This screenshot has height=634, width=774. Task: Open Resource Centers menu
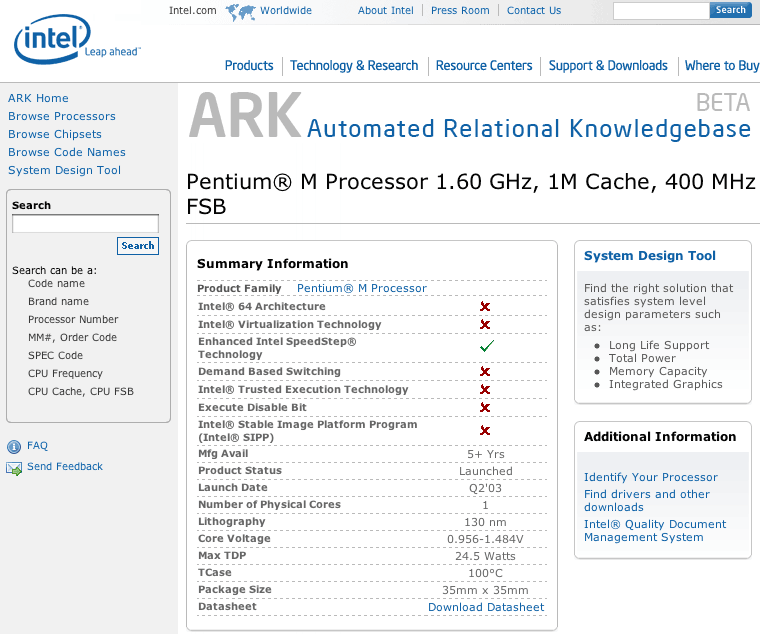(x=484, y=66)
